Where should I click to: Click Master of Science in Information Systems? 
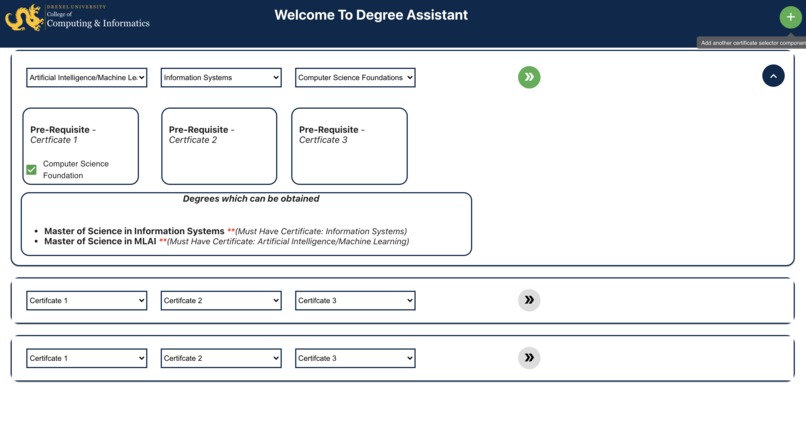tap(134, 231)
